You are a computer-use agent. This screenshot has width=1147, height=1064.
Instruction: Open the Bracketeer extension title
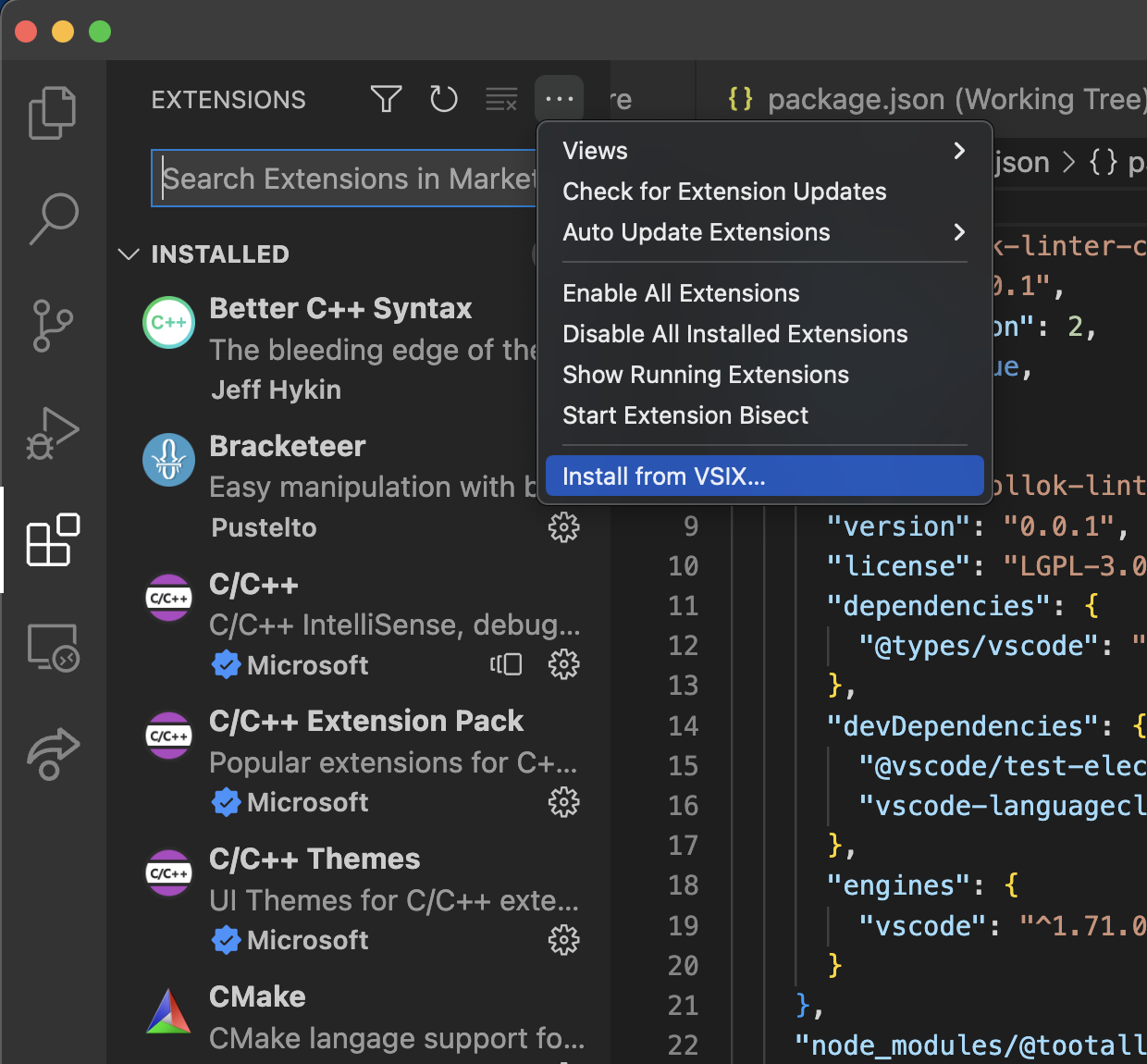[288, 446]
